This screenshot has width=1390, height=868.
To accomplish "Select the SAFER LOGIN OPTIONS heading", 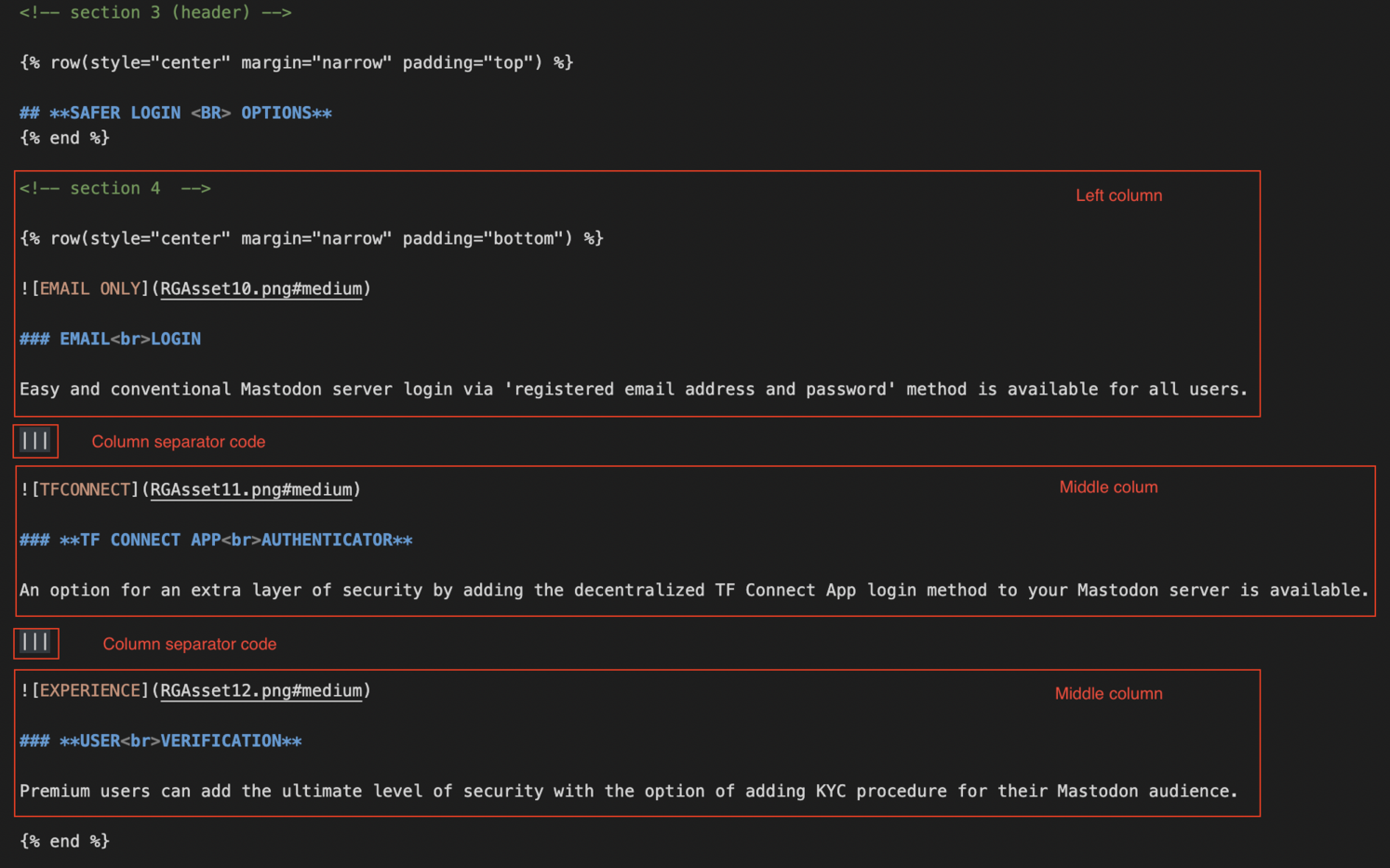I will pyautogui.click(x=176, y=114).
